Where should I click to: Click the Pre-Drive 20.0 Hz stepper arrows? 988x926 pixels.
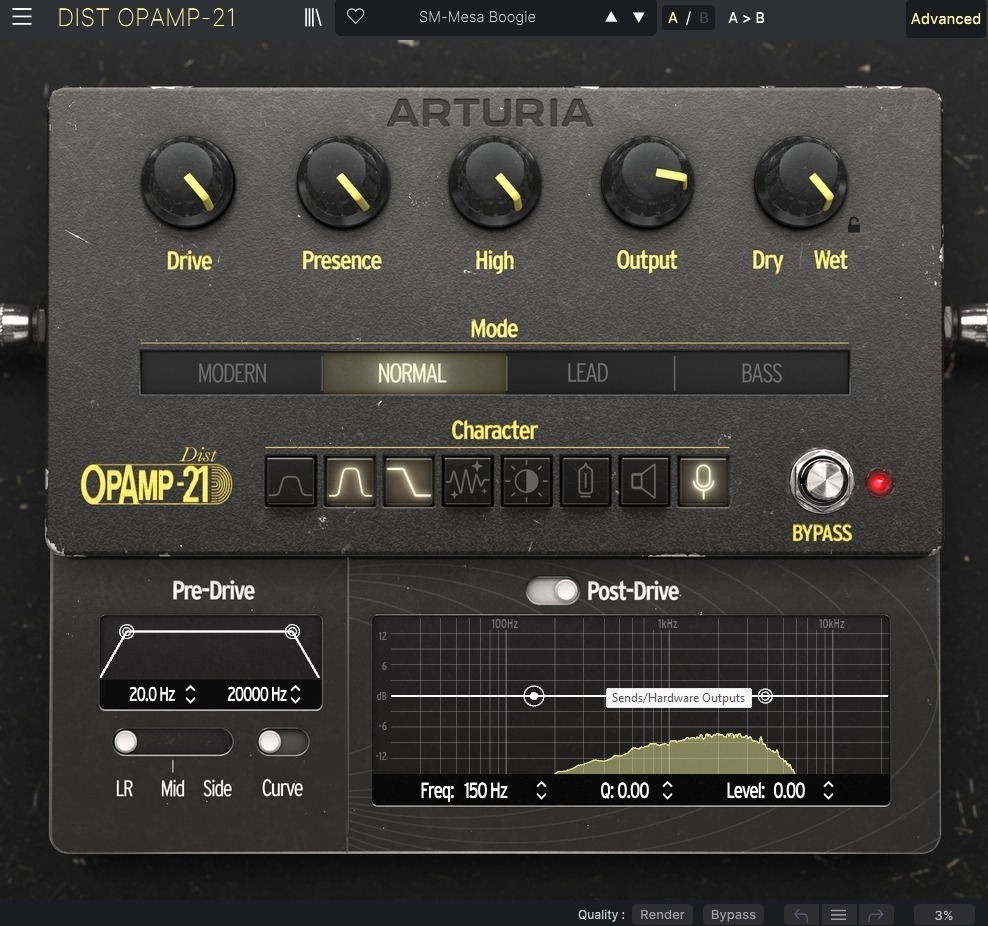pos(190,694)
